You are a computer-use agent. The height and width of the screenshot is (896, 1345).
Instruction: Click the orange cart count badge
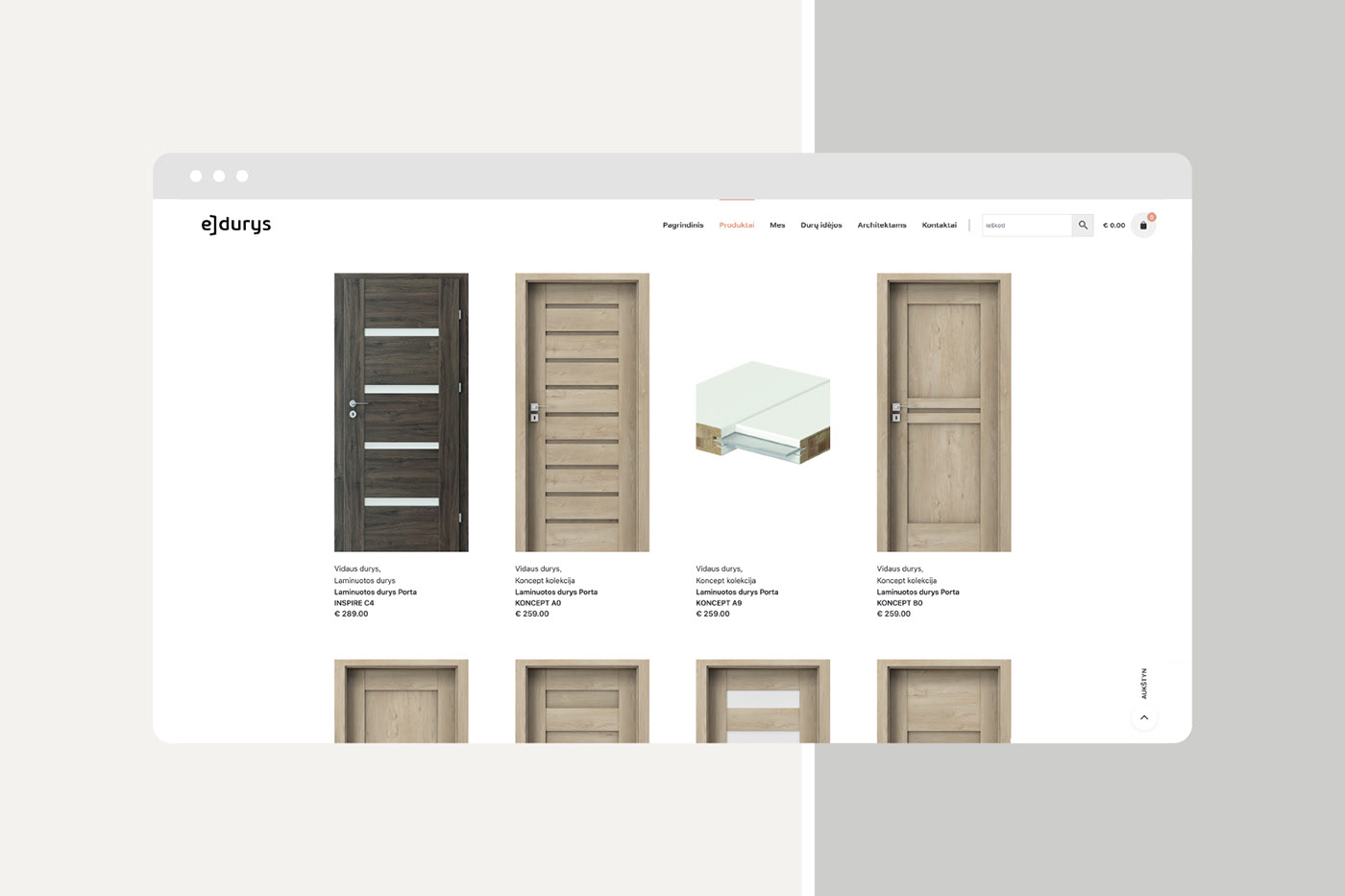tap(1151, 217)
